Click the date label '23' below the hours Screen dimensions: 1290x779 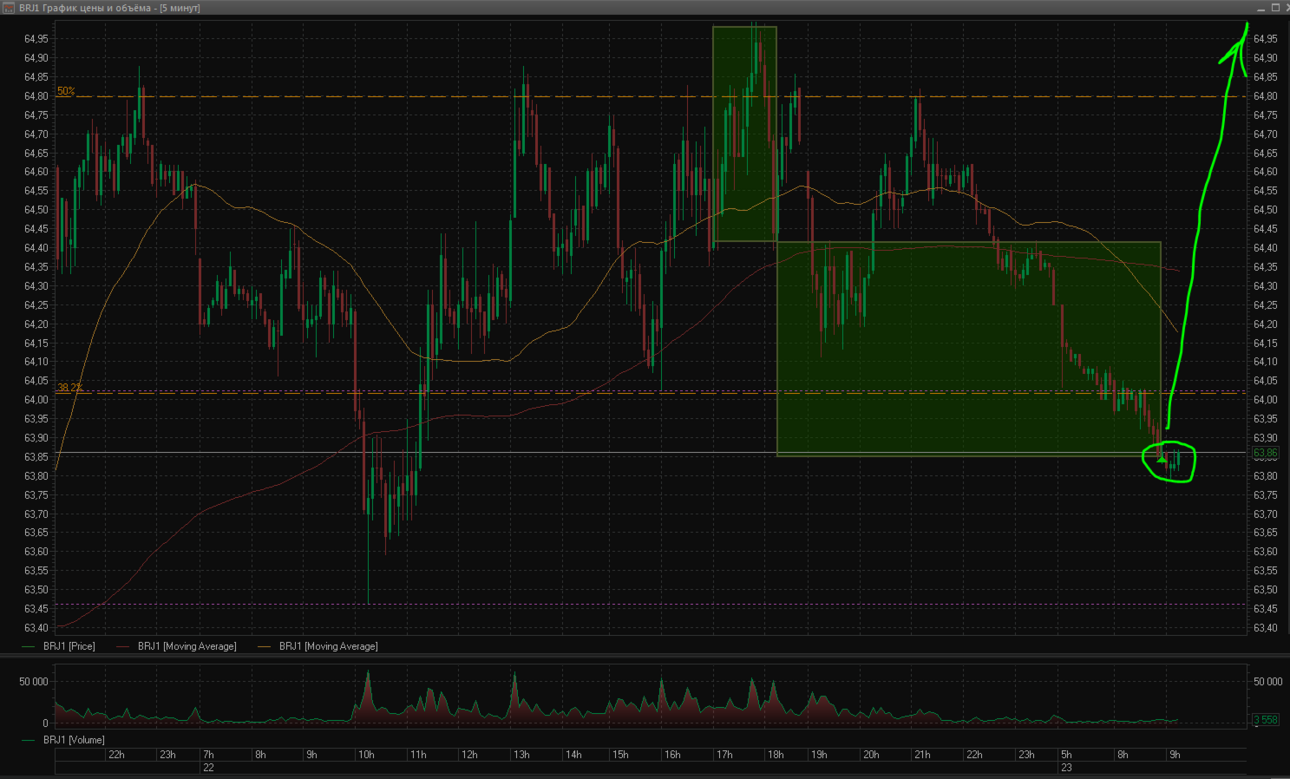click(x=1067, y=768)
